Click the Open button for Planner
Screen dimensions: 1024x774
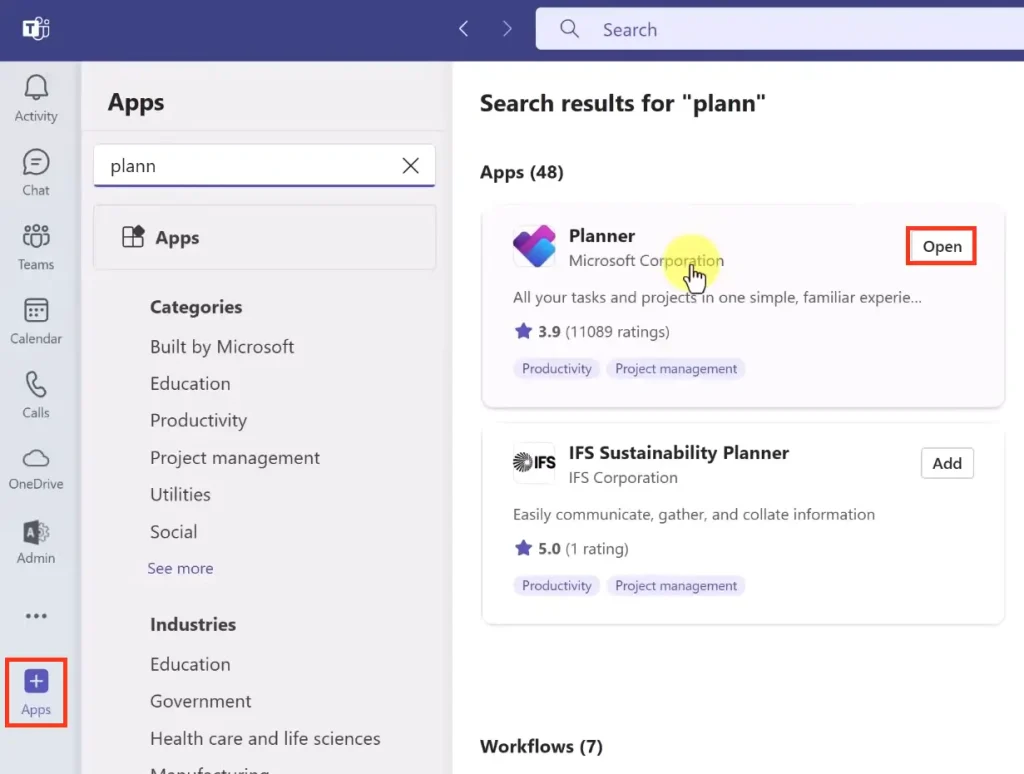coord(941,247)
